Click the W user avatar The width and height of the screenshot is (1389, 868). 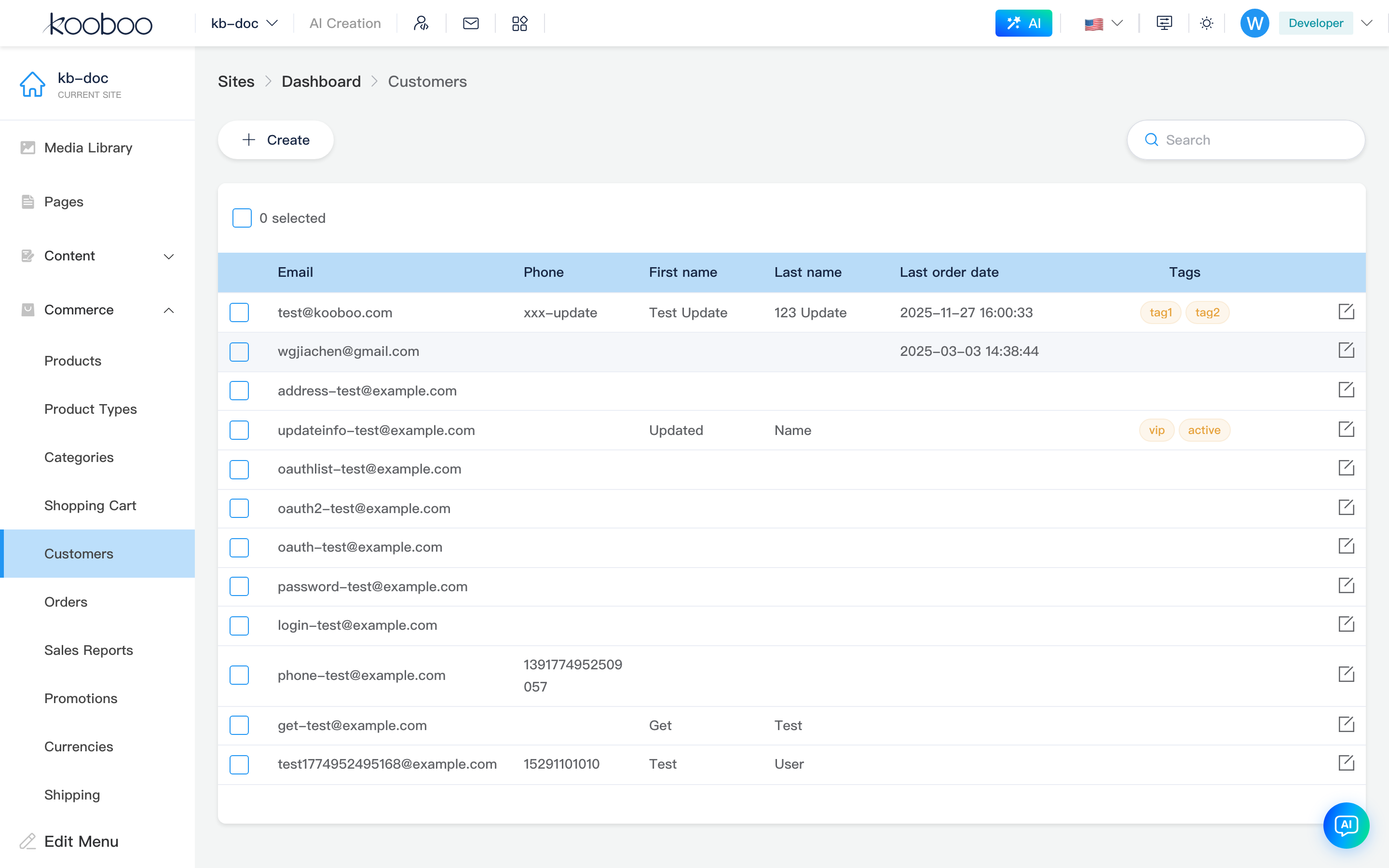[x=1255, y=23]
